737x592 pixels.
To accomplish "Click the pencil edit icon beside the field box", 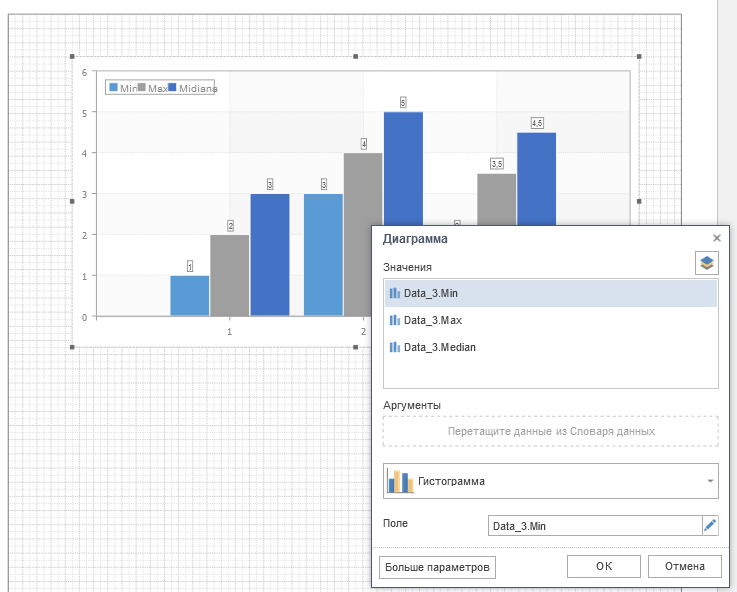I will coord(710,525).
